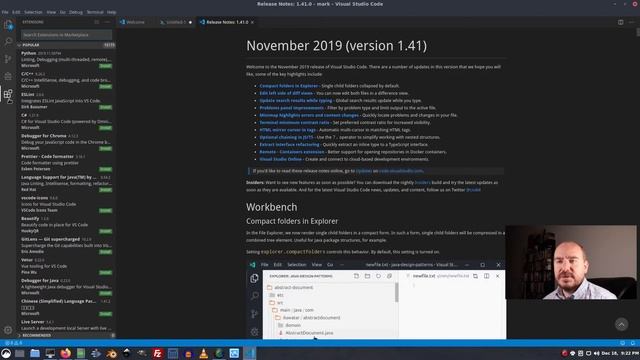Switch to the Welcome tab
640x360 pixels.
tap(135, 22)
